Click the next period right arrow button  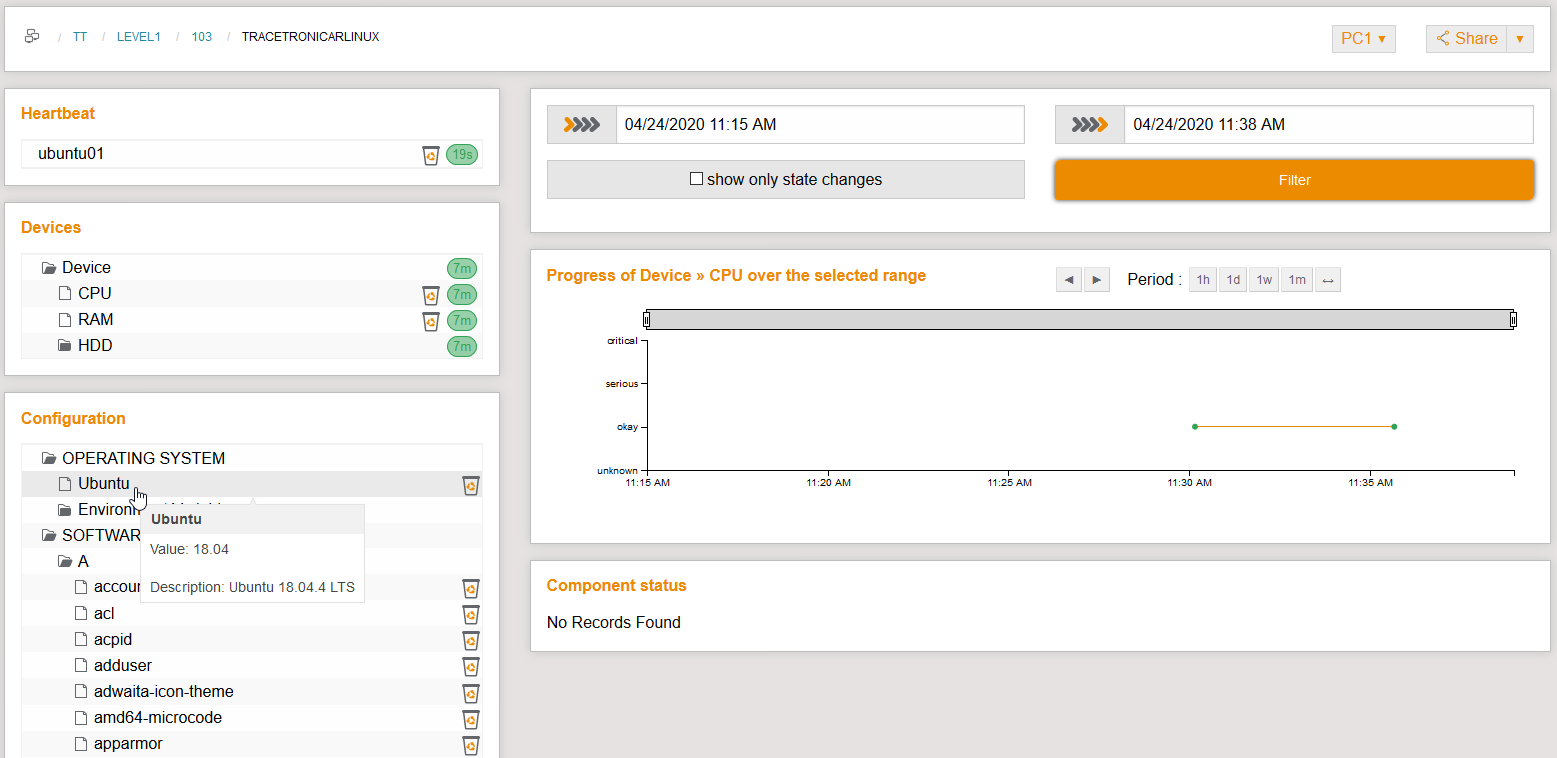coord(1097,280)
